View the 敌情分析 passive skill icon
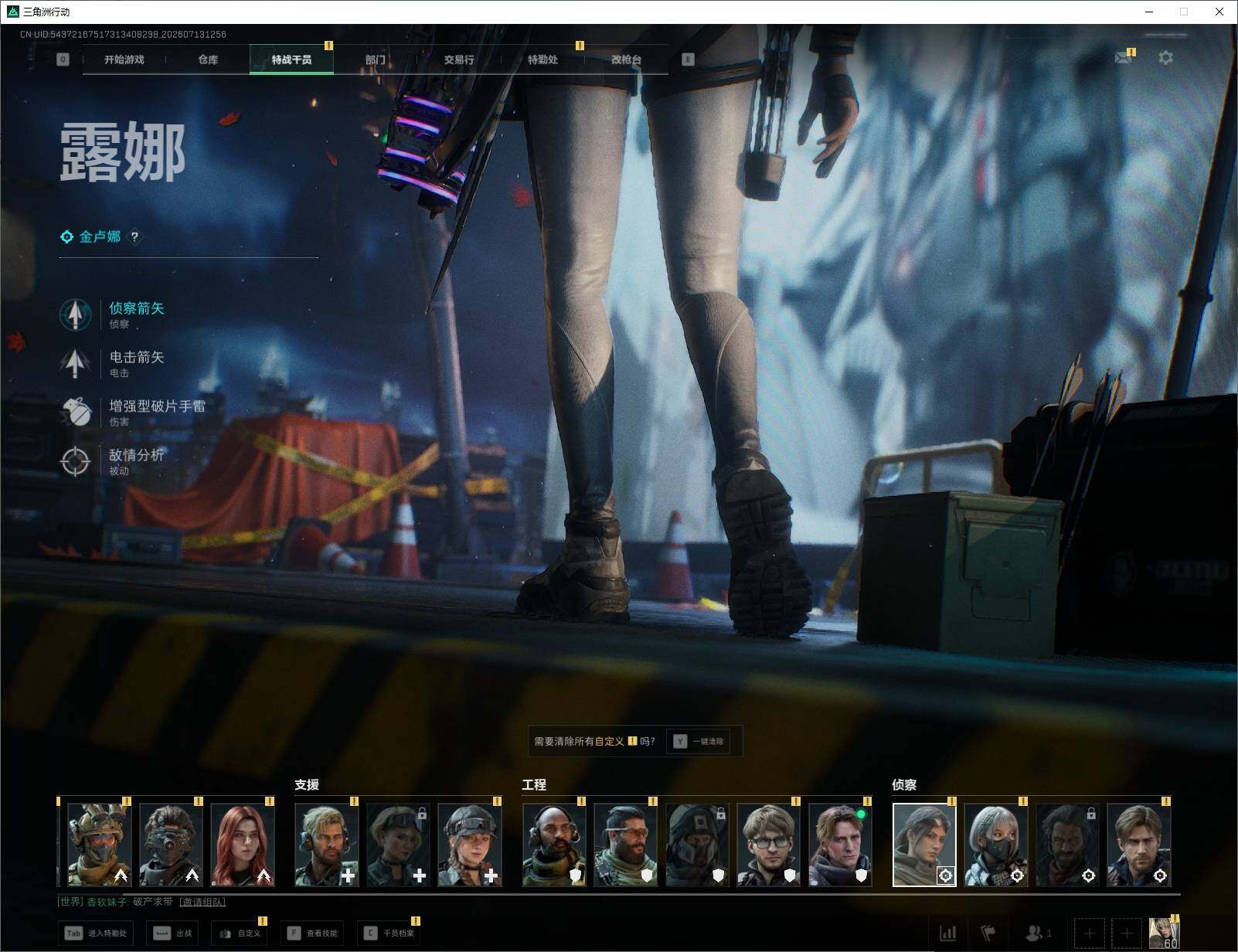Viewport: 1238px width, 952px height. 75,461
